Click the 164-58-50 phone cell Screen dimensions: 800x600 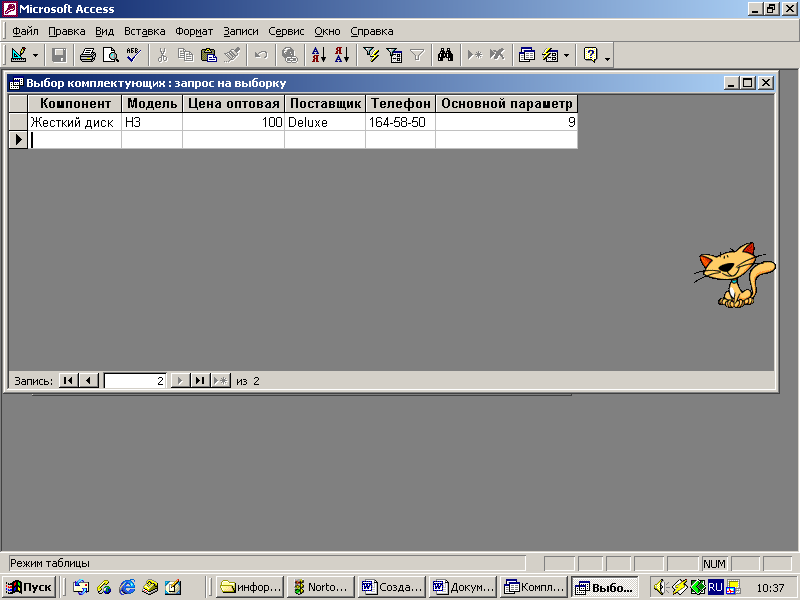coord(401,122)
